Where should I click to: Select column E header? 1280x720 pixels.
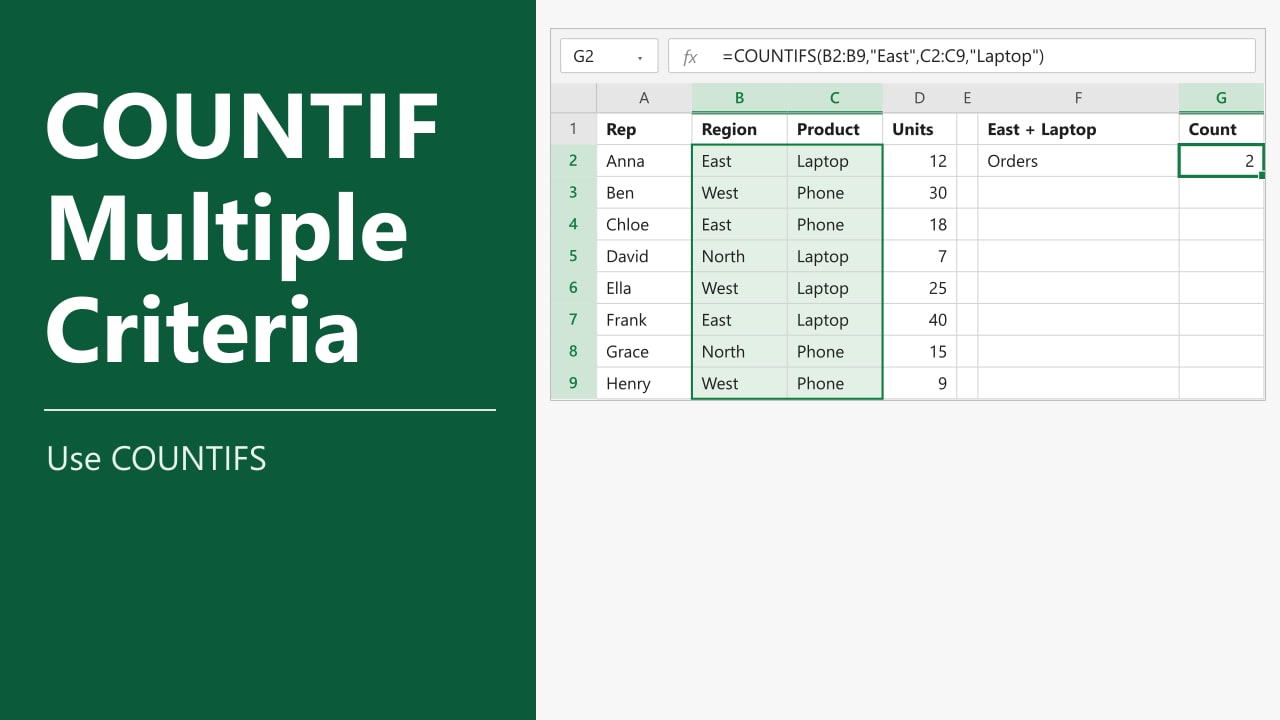(967, 98)
